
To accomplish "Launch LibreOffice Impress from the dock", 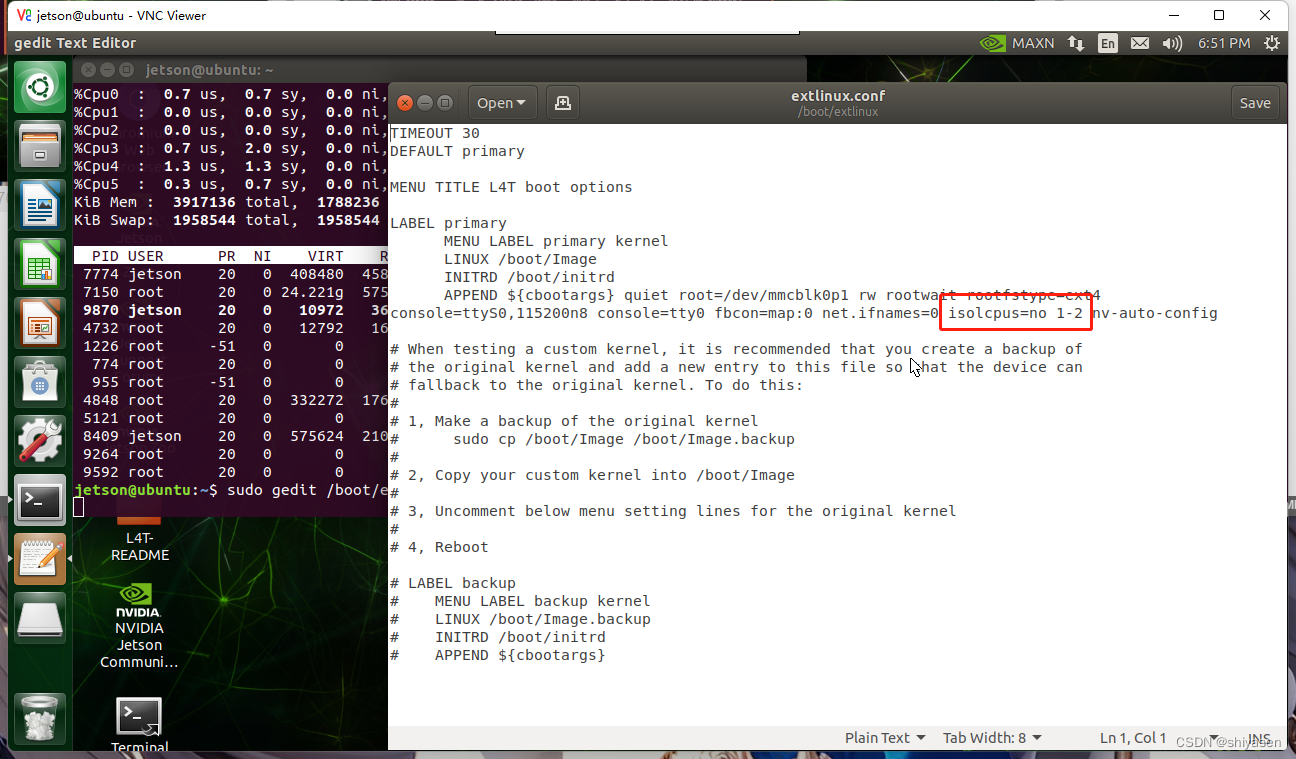I will pyautogui.click(x=39, y=322).
